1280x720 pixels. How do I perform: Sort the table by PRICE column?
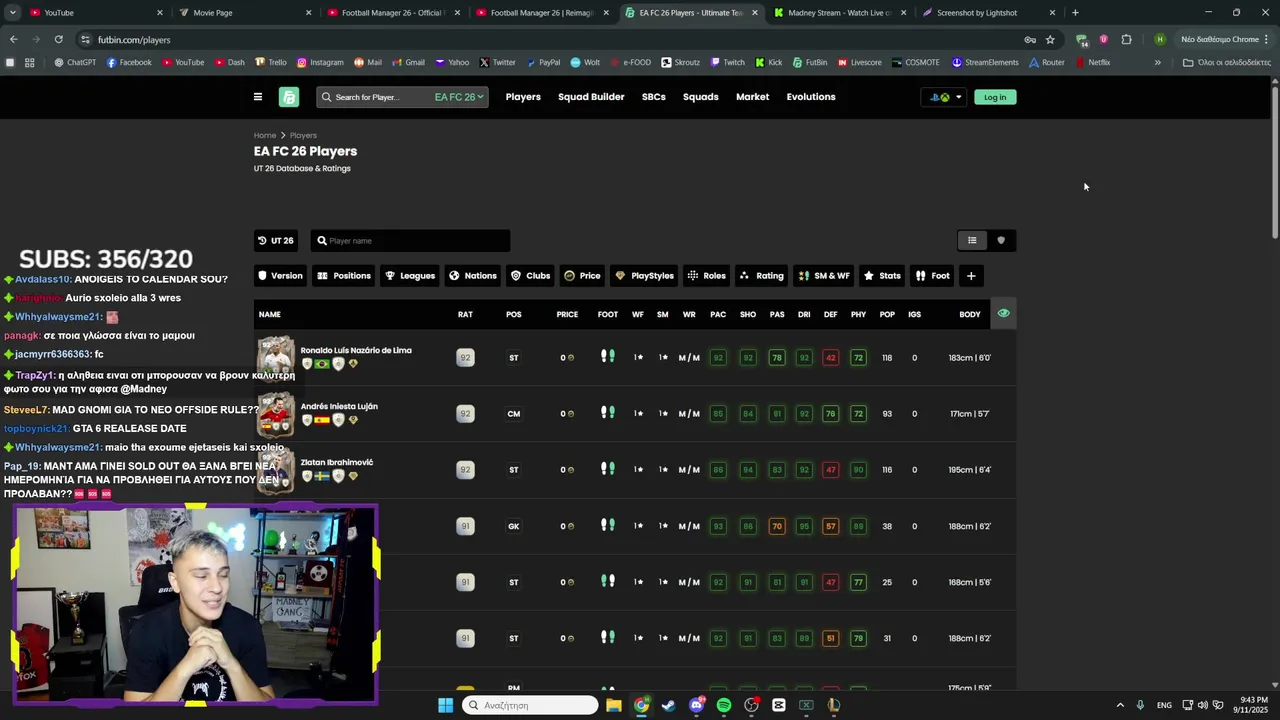coord(567,315)
